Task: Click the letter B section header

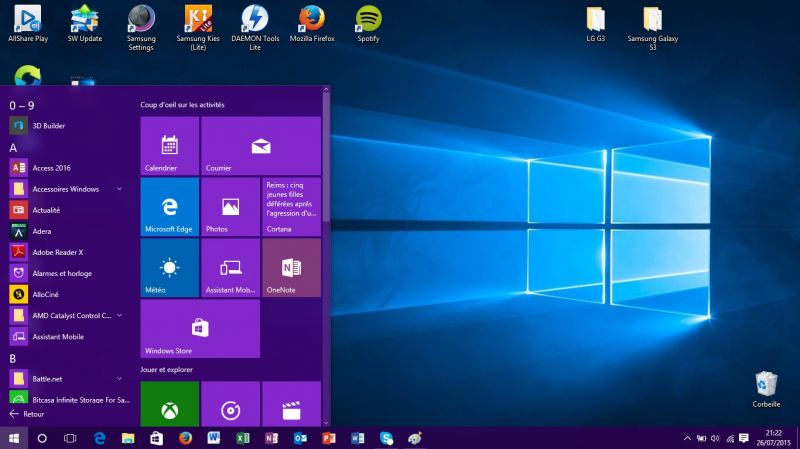Action: tap(13, 359)
